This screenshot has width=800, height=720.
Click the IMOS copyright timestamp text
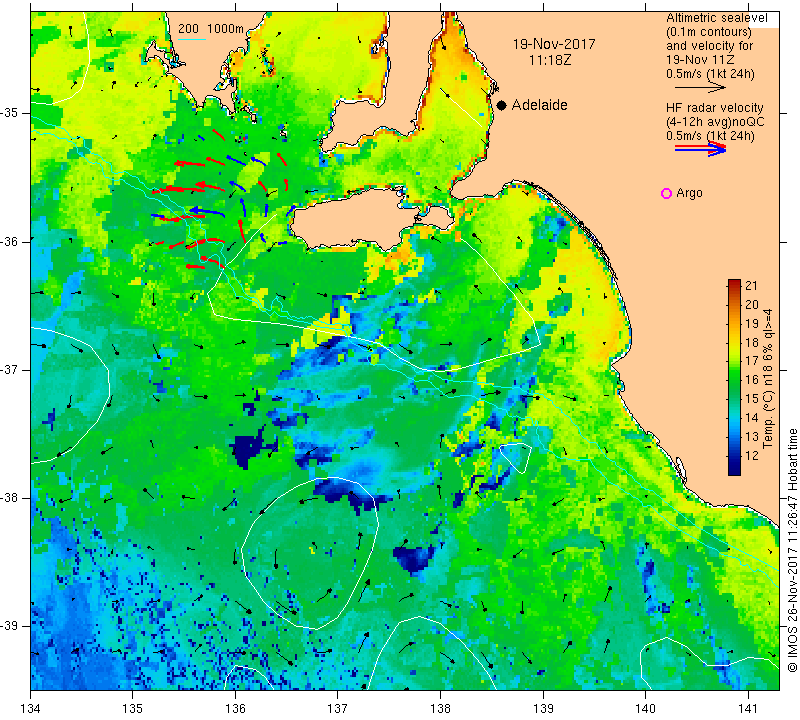tap(792, 550)
